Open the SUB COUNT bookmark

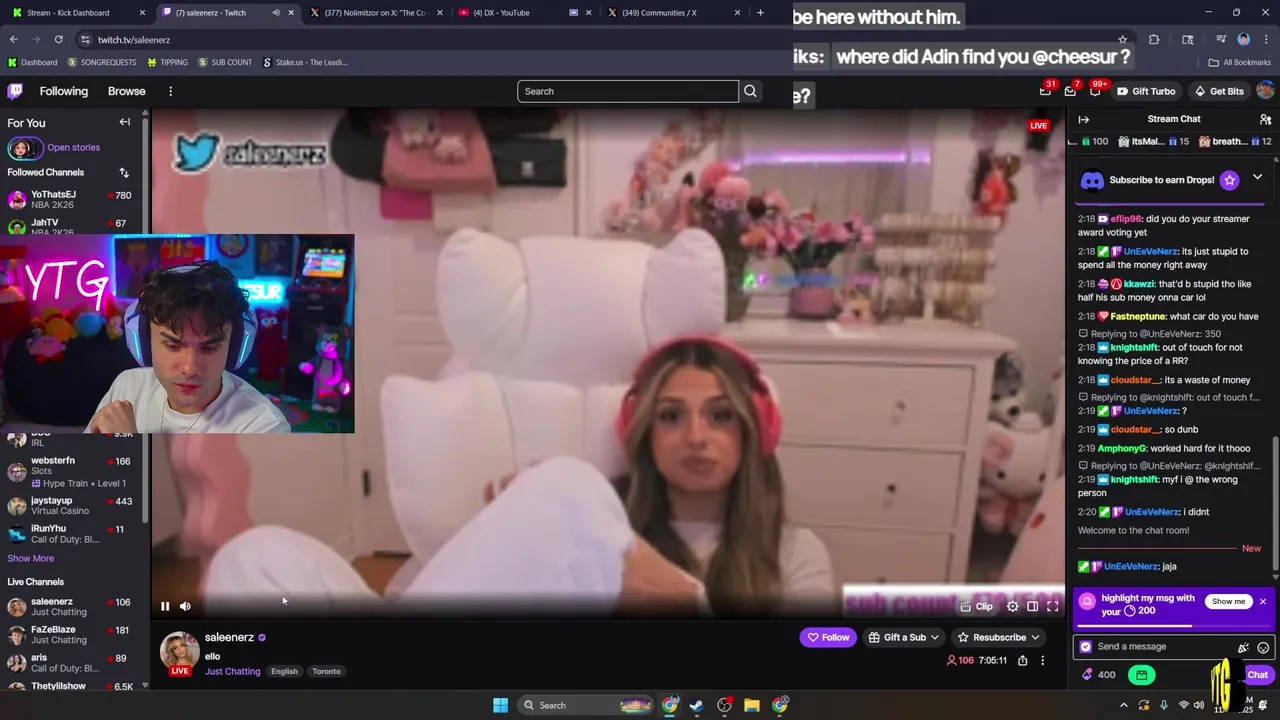click(x=225, y=62)
